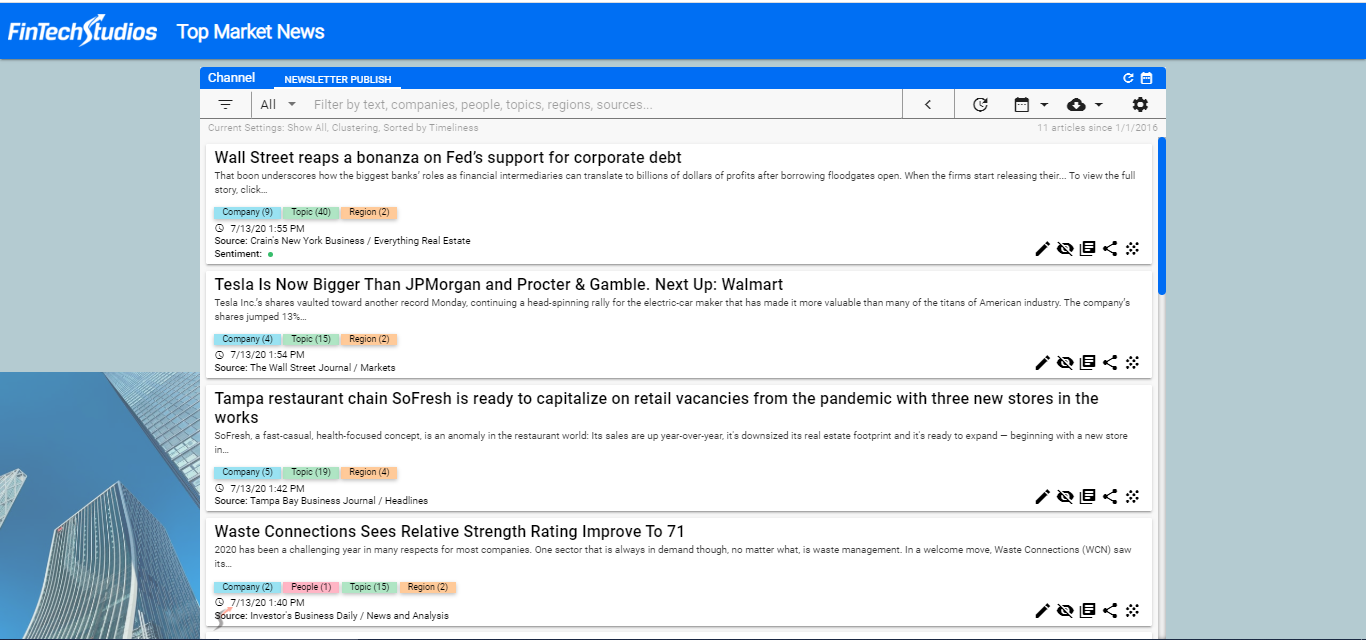Hide the Tampa SoFresh article
Screen dimensions: 1366x640
(x=1065, y=496)
